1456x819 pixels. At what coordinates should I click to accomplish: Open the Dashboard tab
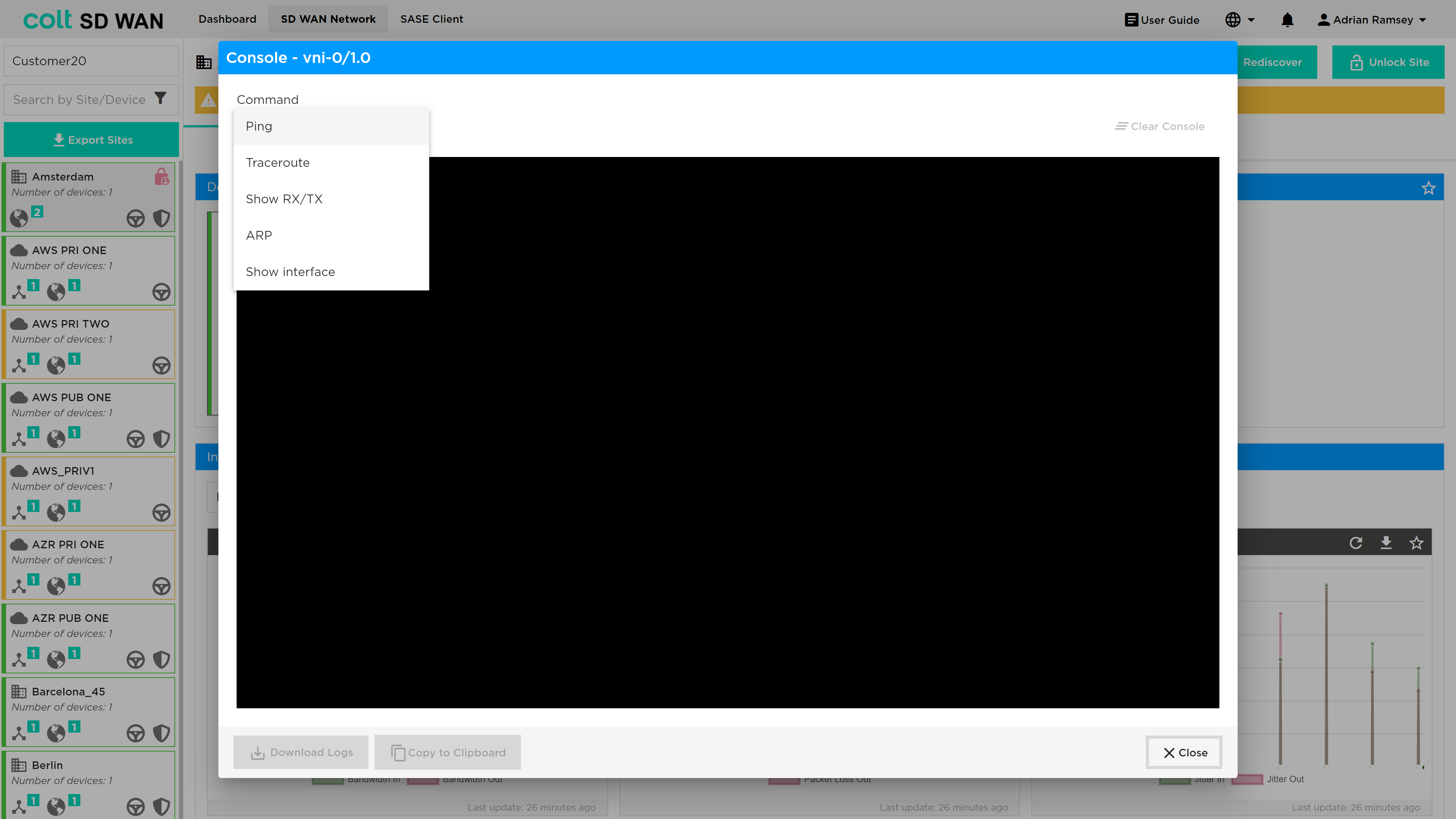click(x=227, y=19)
